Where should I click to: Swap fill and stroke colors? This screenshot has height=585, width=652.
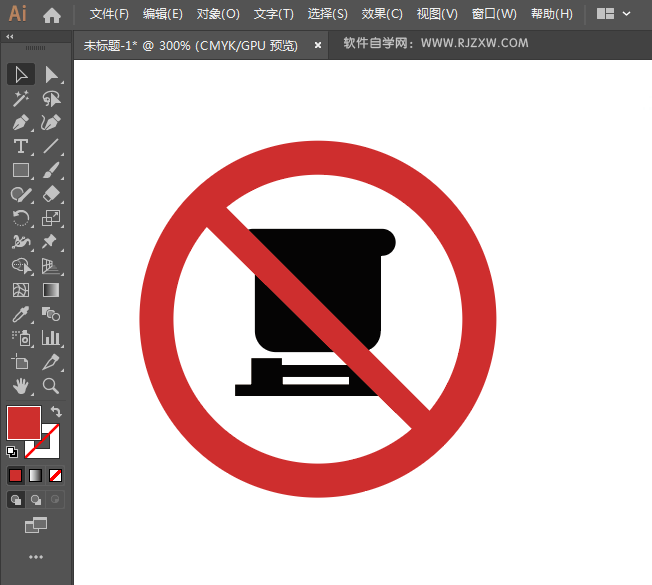coord(57,411)
